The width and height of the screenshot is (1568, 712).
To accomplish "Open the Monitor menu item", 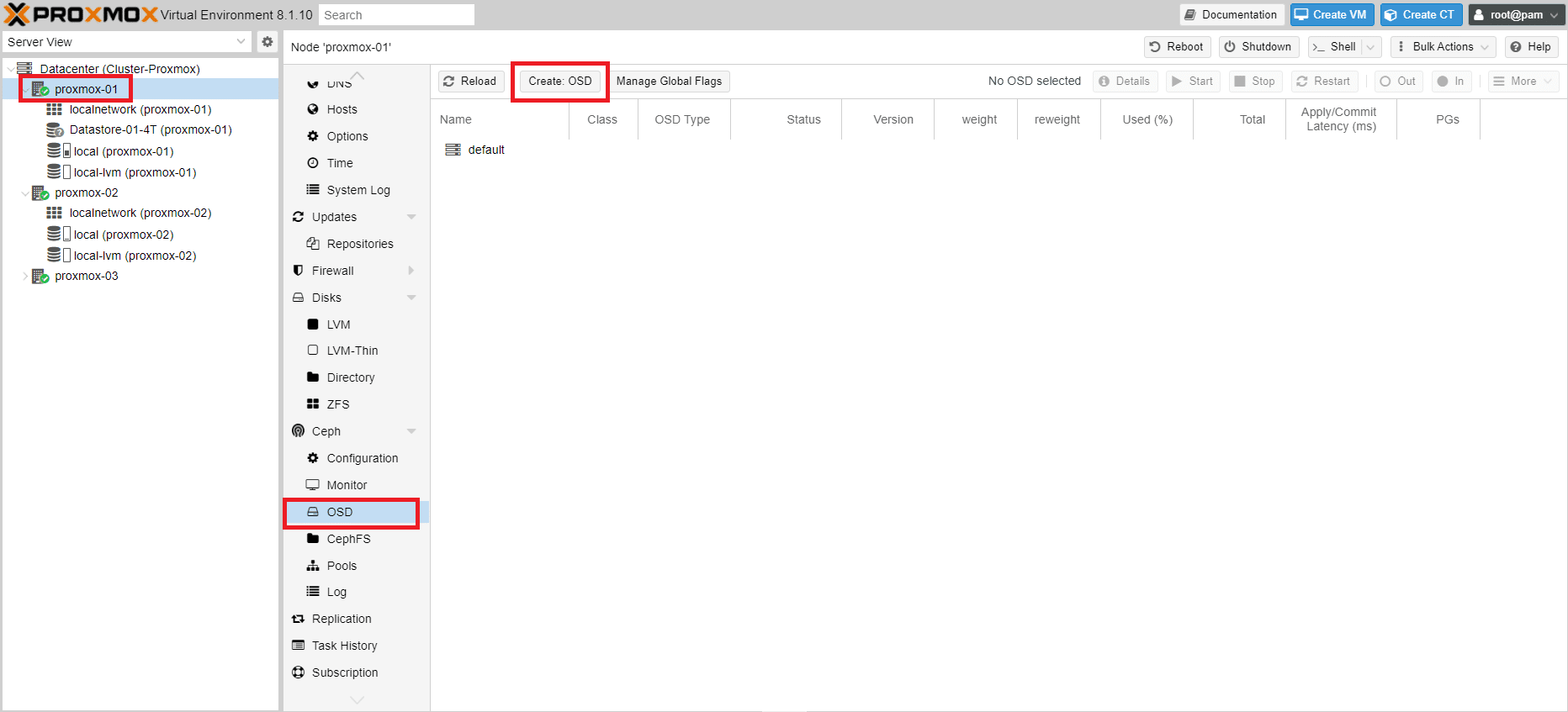I will [357, 485].
